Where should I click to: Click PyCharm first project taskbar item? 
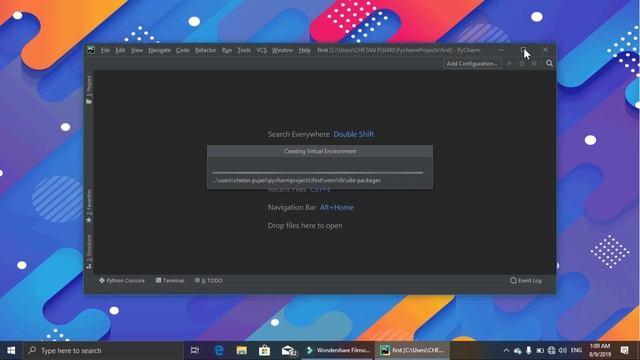point(412,350)
